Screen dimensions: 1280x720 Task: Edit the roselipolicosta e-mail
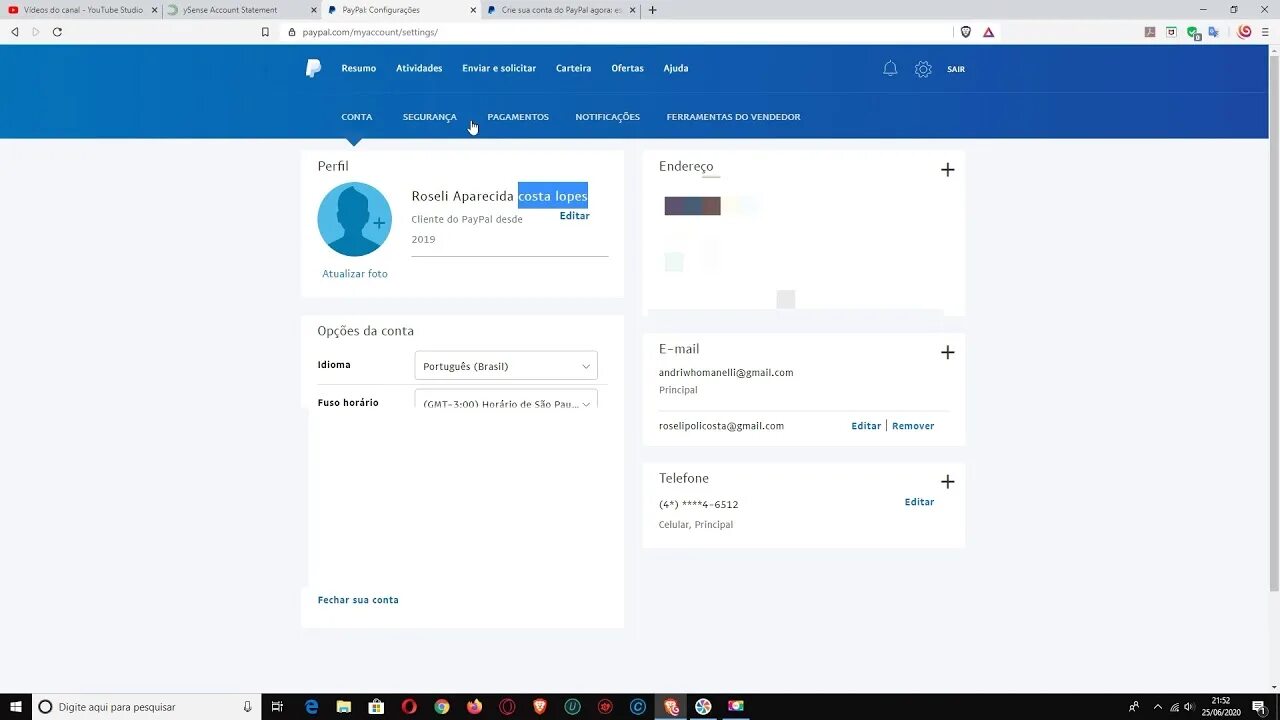(x=866, y=426)
